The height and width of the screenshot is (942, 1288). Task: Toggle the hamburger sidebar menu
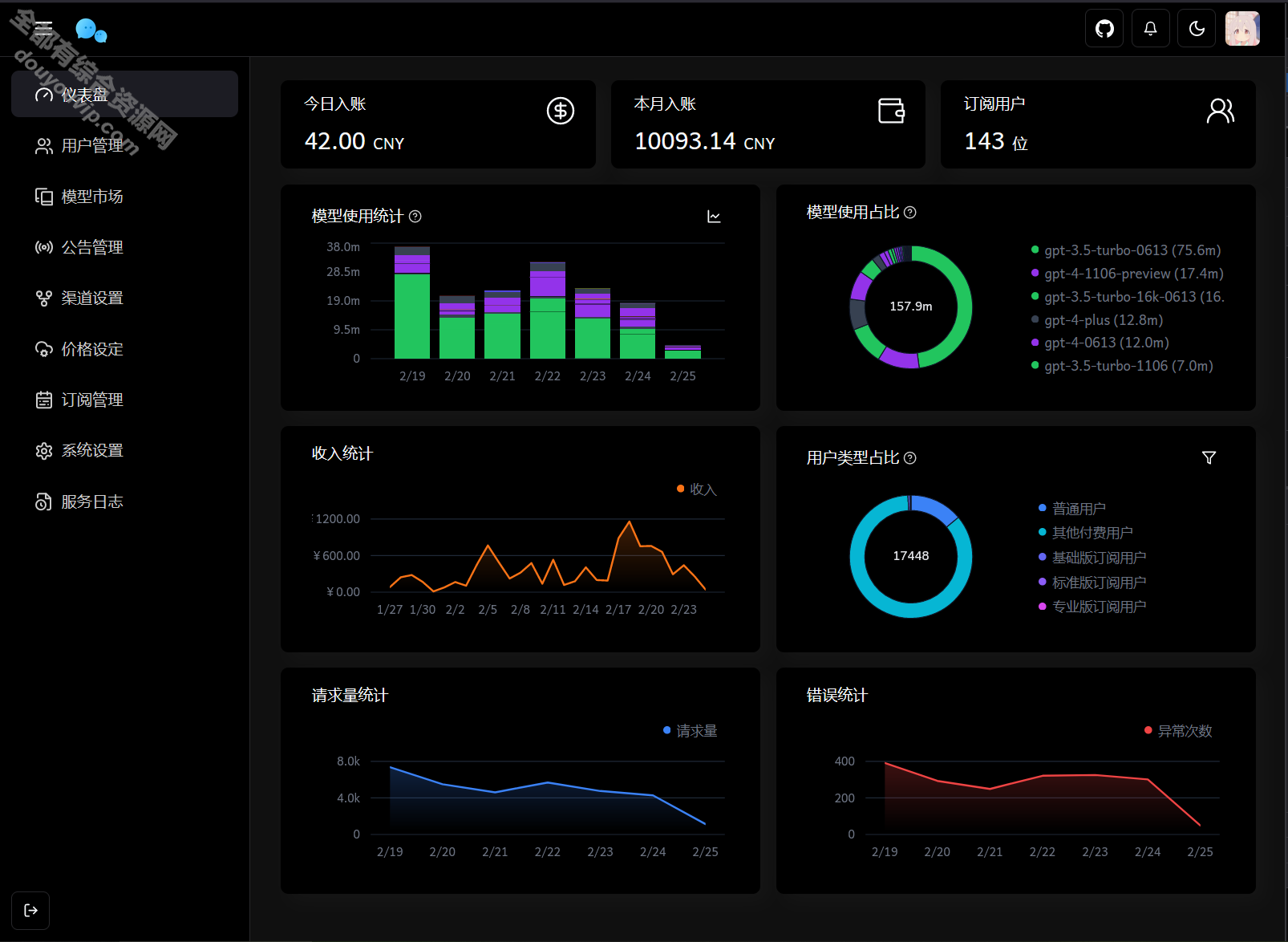(x=43, y=29)
